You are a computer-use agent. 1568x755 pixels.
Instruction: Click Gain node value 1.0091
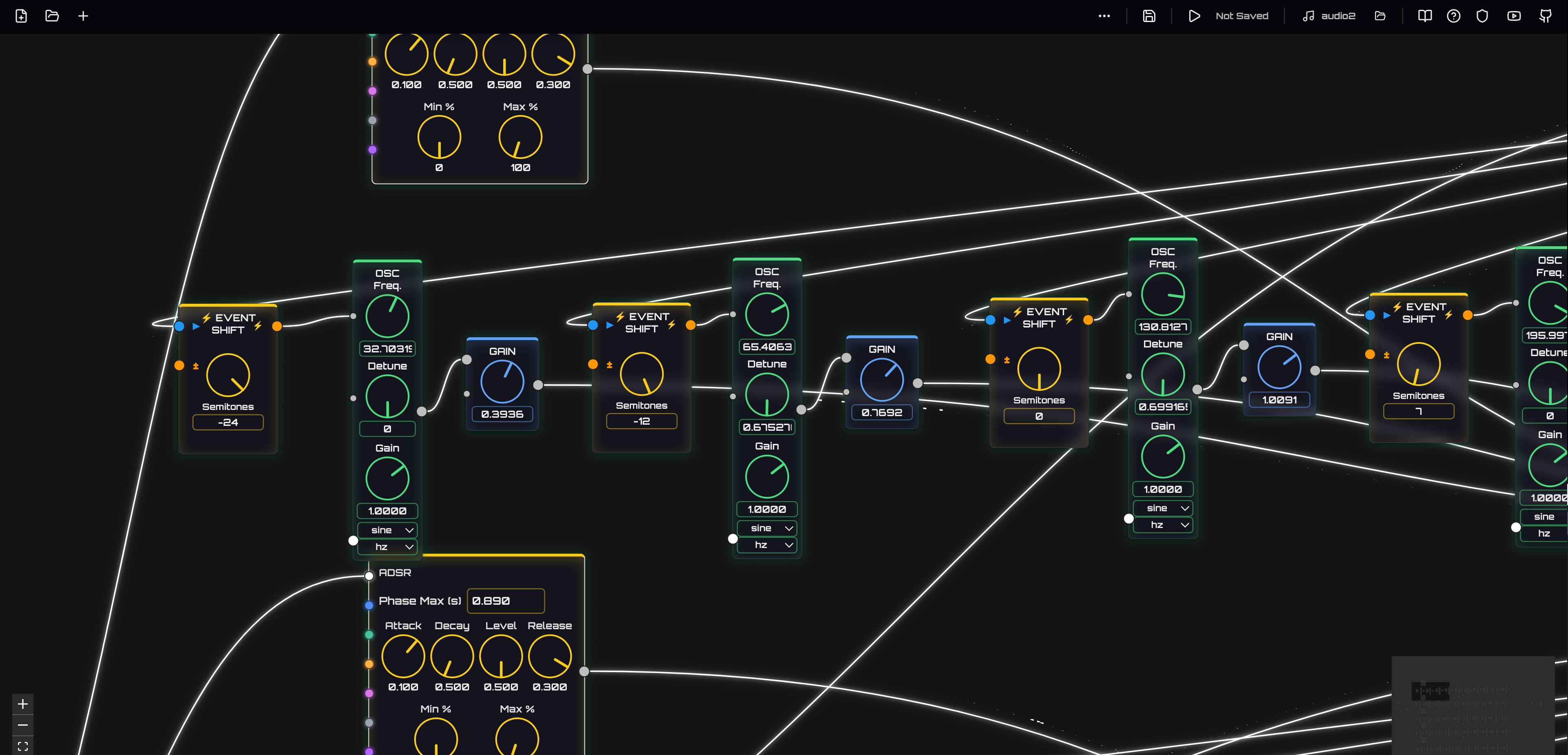(1279, 400)
